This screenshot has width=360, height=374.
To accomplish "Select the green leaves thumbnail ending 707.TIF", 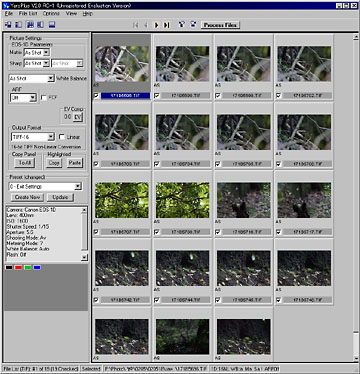I will pos(122,200).
